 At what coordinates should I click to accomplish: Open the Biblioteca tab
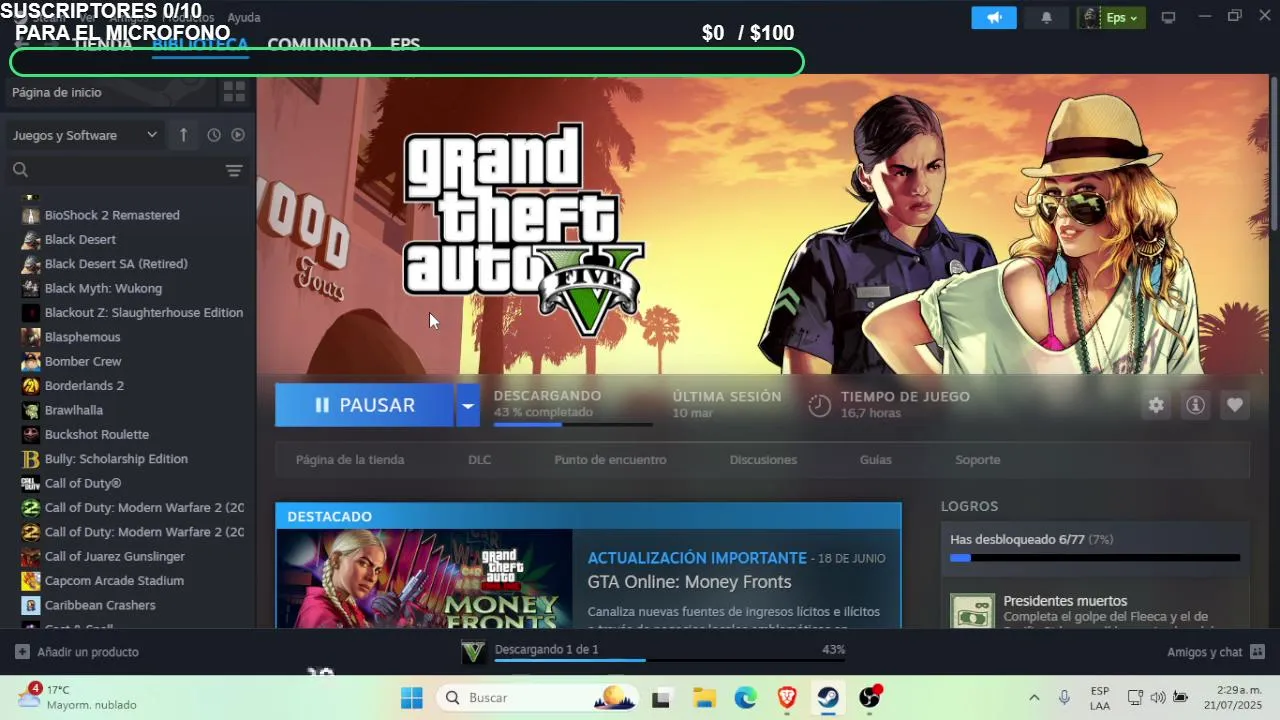point(200,44)
